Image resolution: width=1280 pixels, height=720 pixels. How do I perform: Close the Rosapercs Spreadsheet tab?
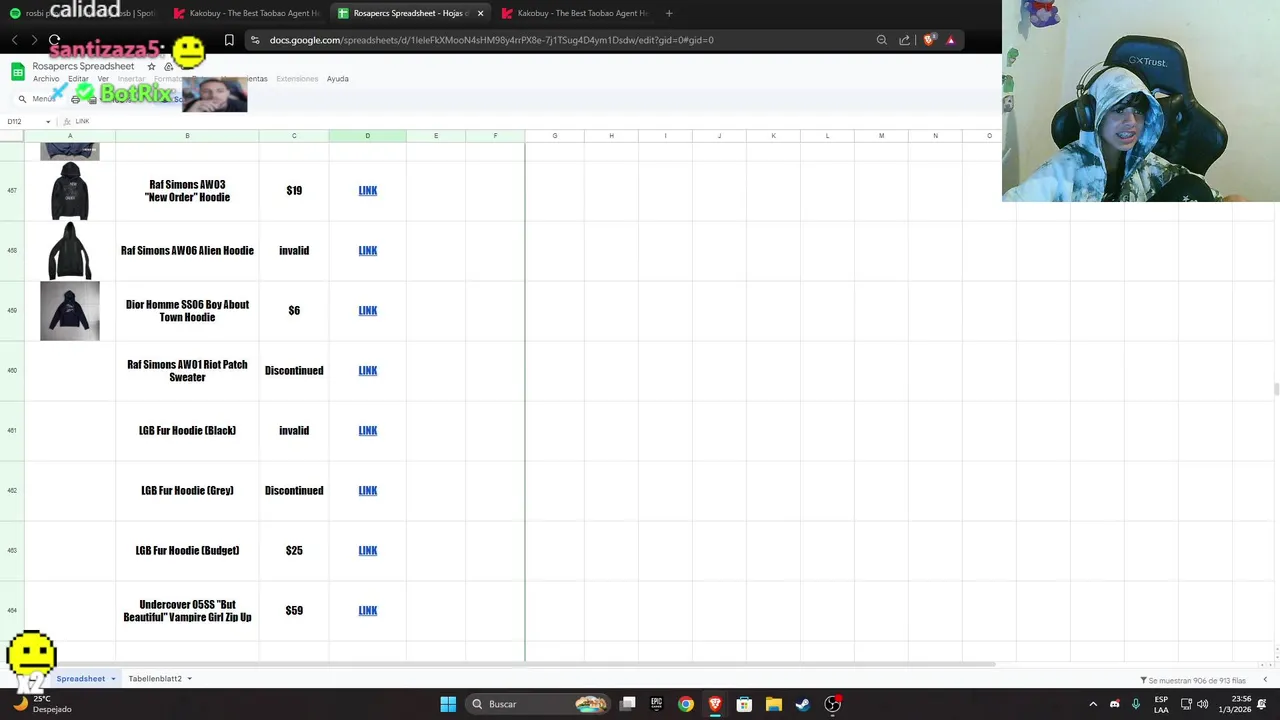click(480, 13)
